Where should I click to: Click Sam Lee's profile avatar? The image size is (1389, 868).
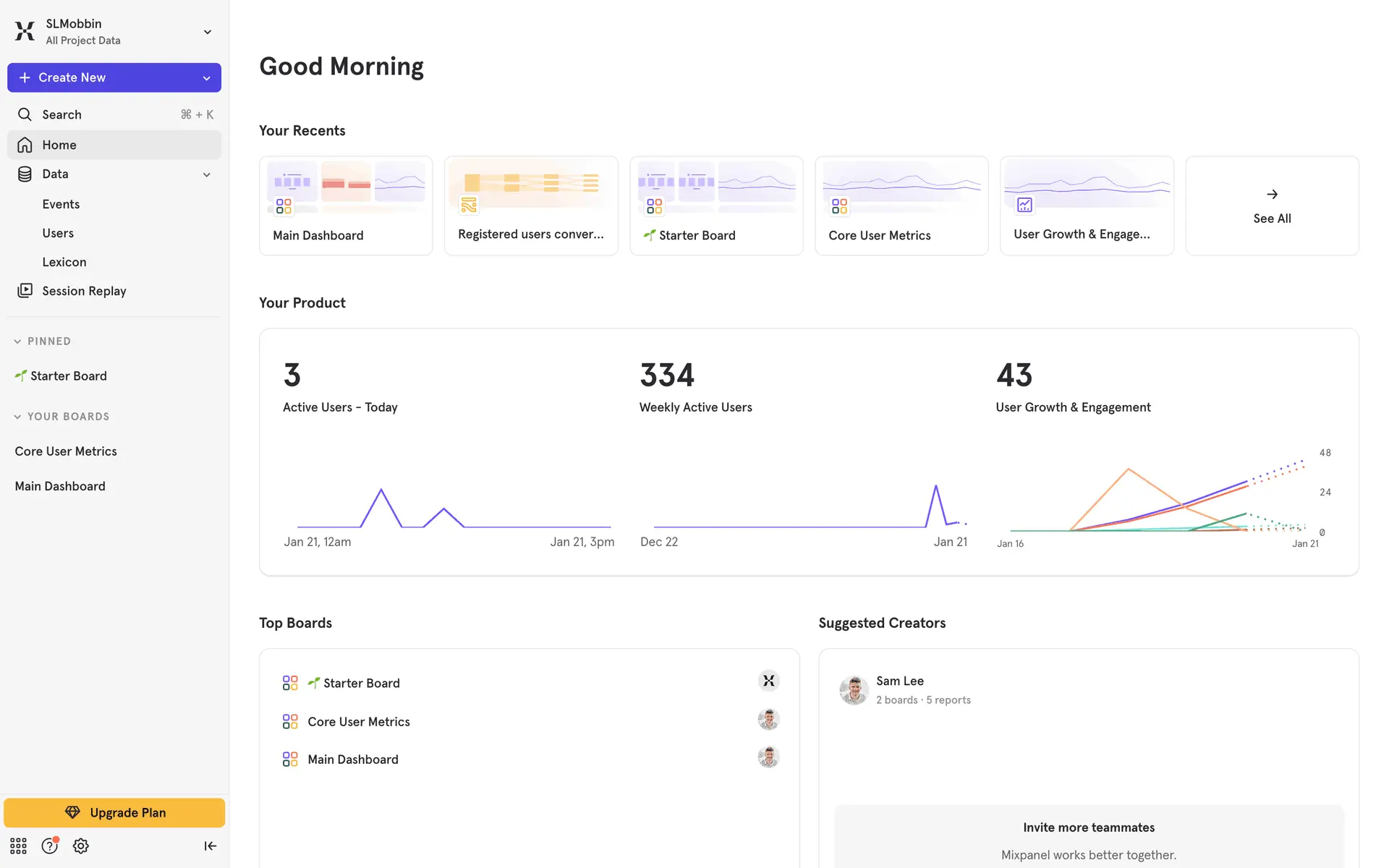854,690
